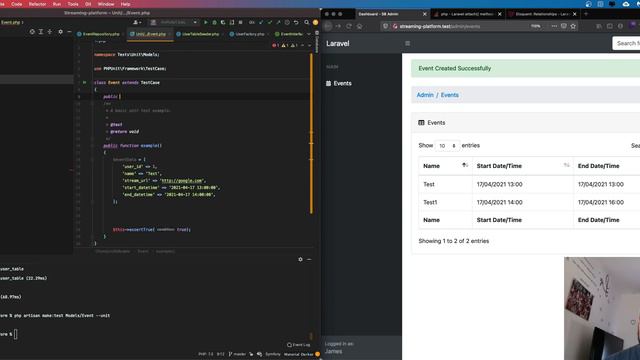Click the Firefox back button
This screenshot has width=640, height=360.
[328, 26]
